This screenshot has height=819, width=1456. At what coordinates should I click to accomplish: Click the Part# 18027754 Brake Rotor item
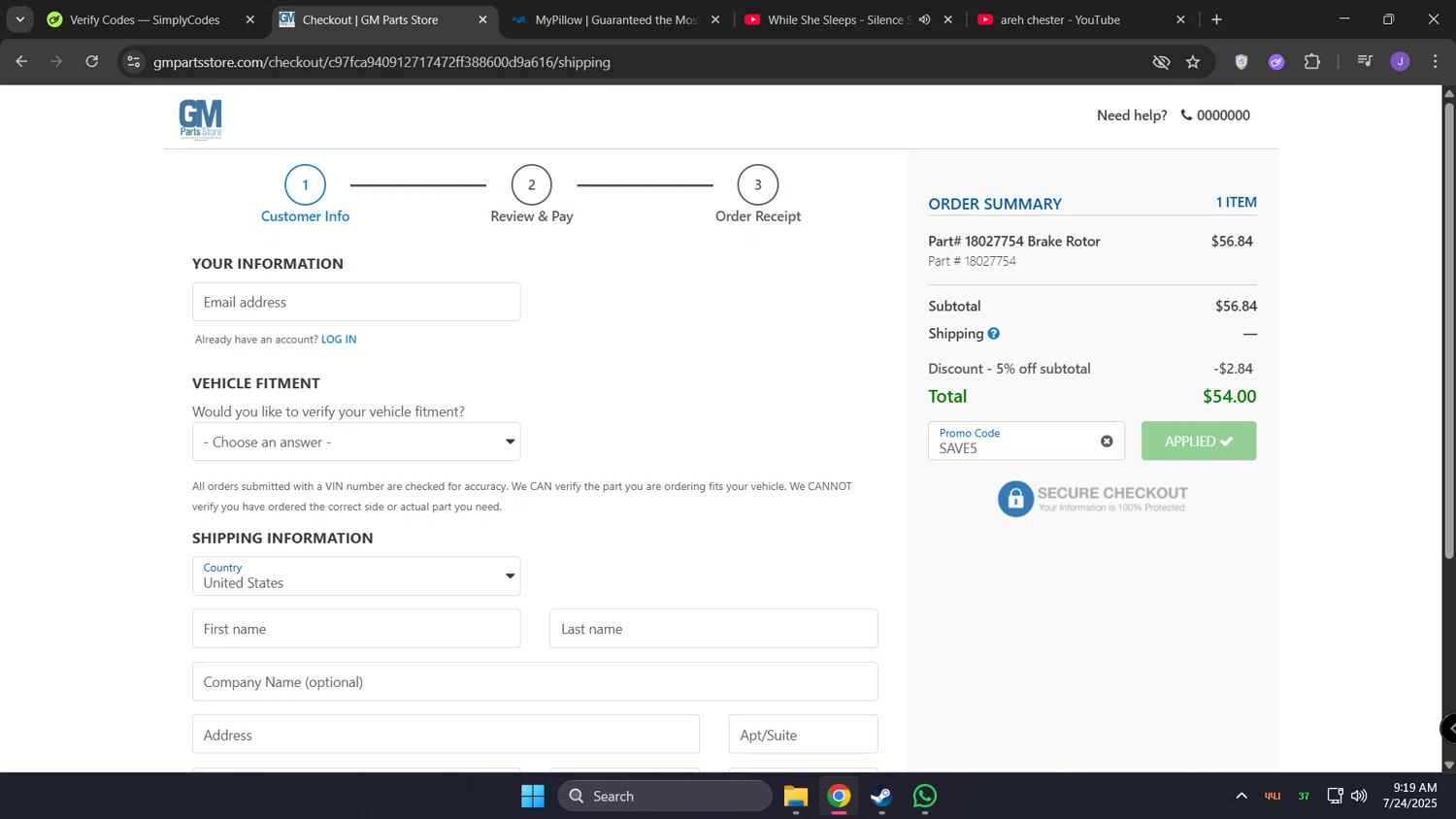[x=1014, y=242]
